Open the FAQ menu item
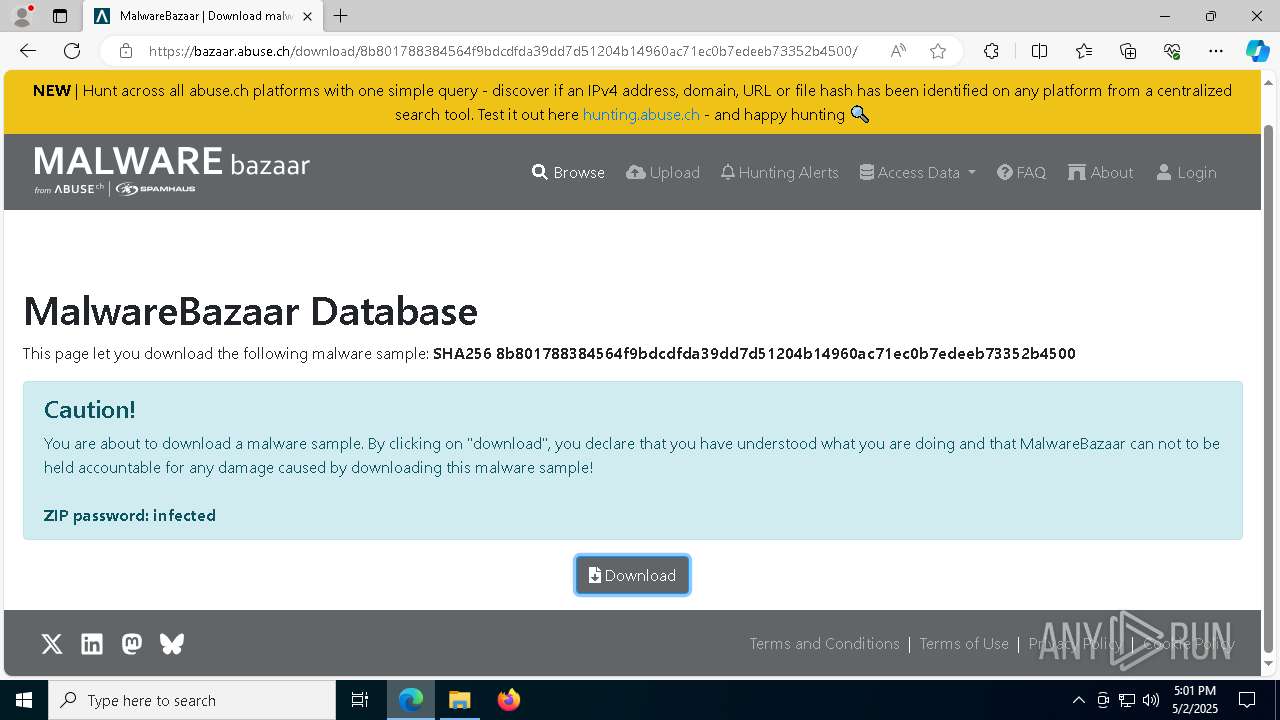 (x=1022, y=172)
